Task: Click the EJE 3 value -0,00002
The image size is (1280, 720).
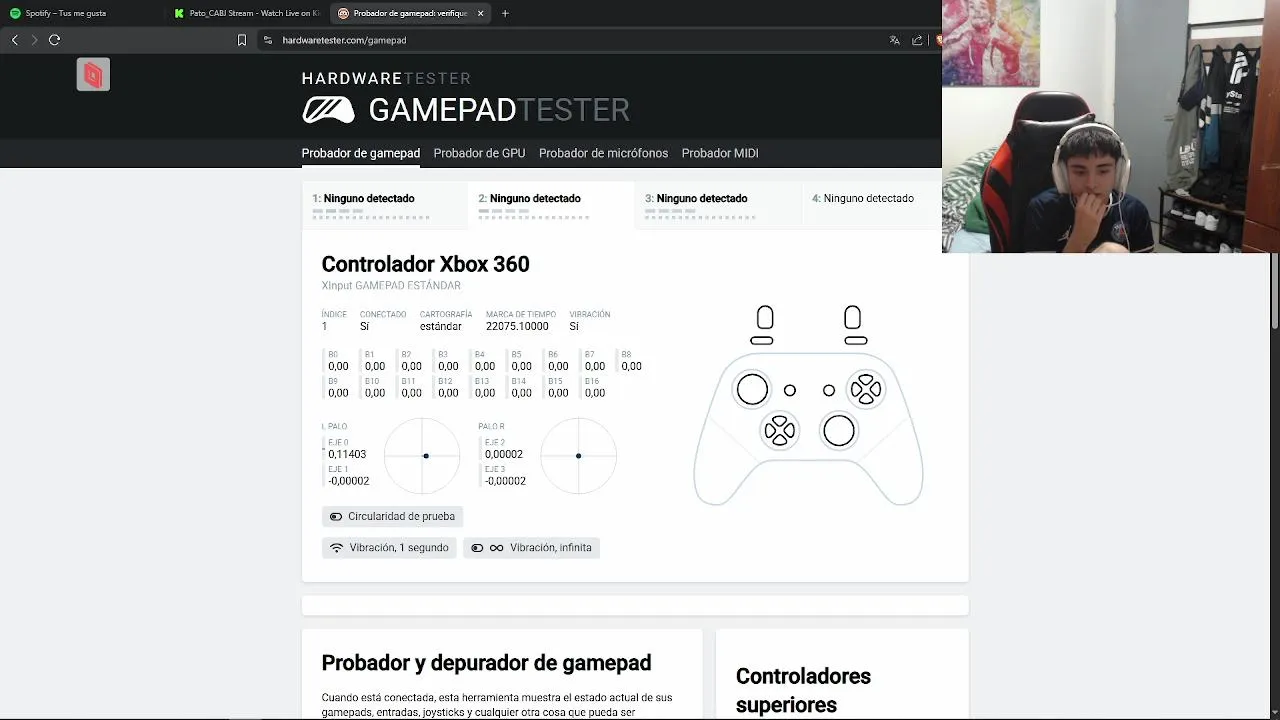Action: [x=506, y=481]
